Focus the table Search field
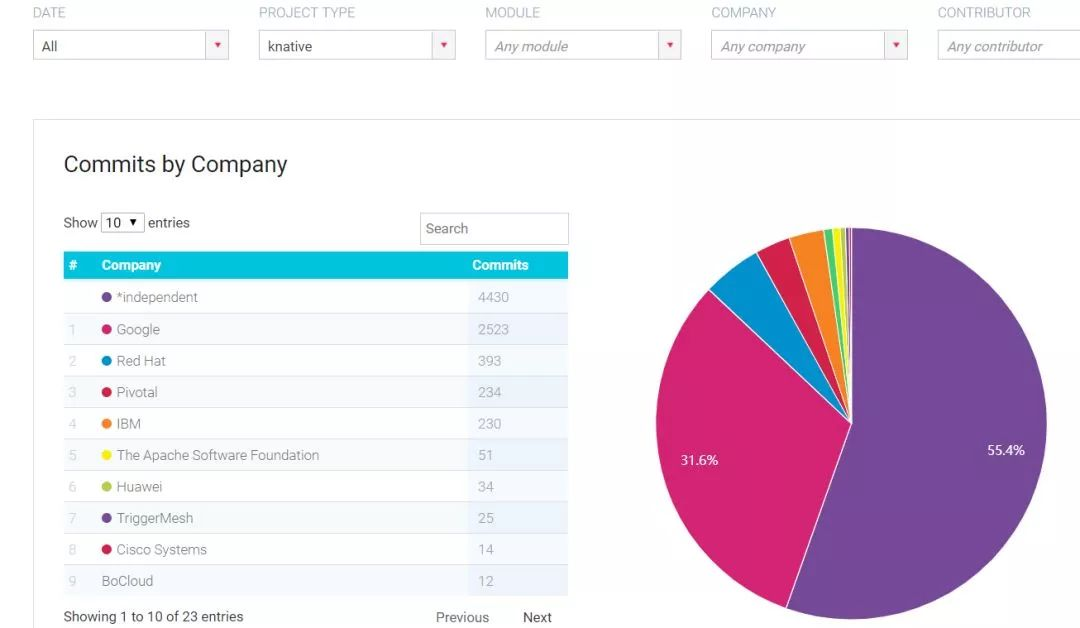Screen dimensions: 1080x628 tap(494, 229)
